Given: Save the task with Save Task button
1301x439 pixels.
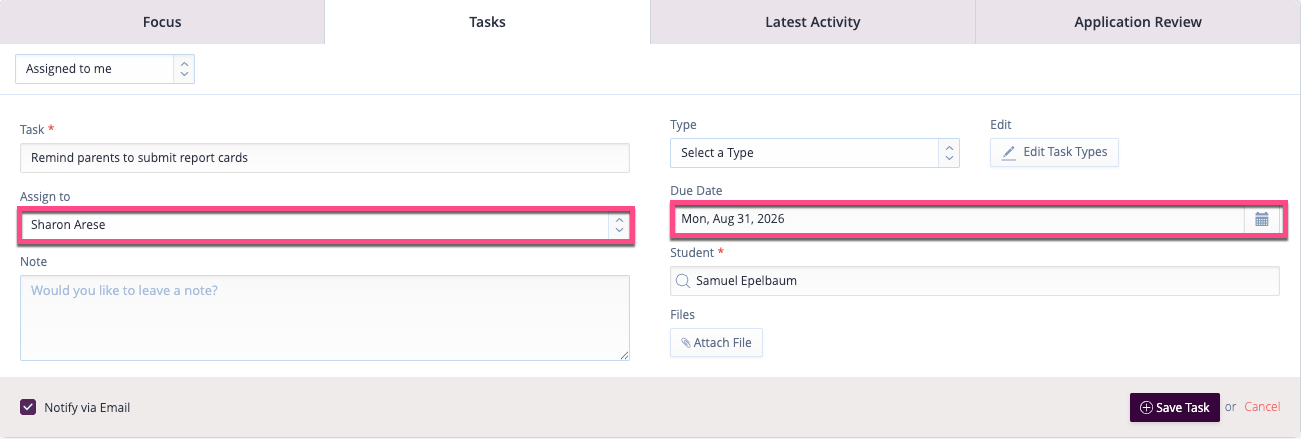Looking at the screenshot, I should (1174, 407).
